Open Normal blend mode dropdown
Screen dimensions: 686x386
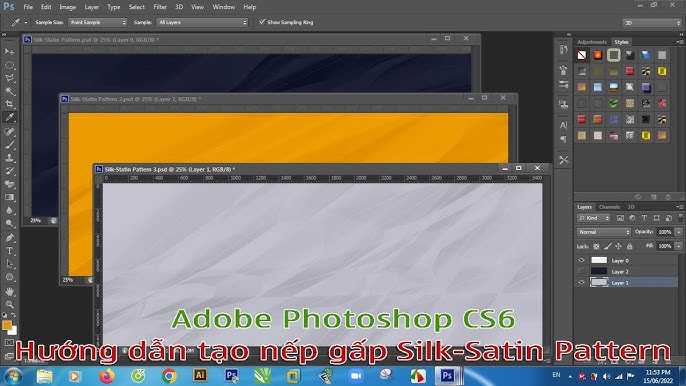click(x=604, y=232)
